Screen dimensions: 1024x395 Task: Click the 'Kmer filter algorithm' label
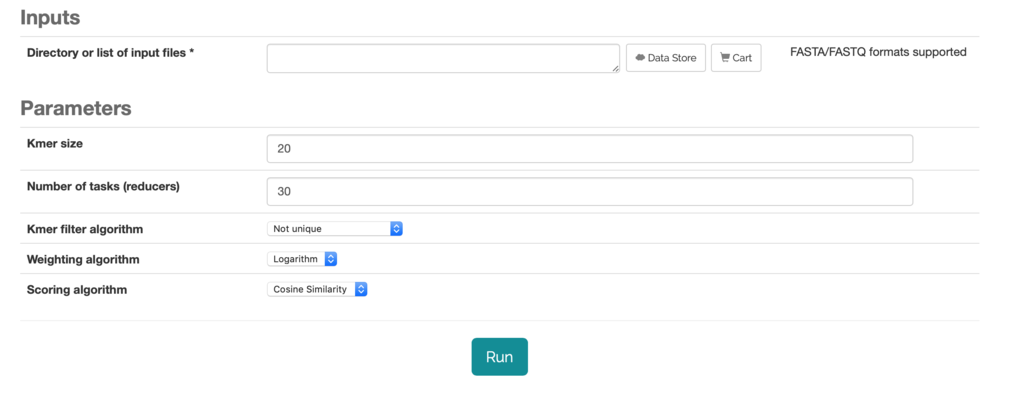(x=85, y=229)
